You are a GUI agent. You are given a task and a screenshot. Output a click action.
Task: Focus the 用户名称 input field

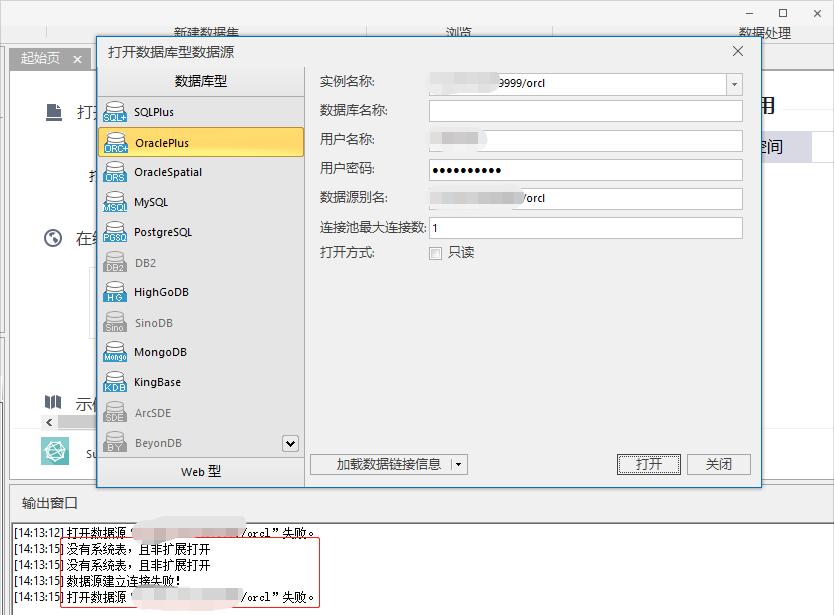[586, 140]
